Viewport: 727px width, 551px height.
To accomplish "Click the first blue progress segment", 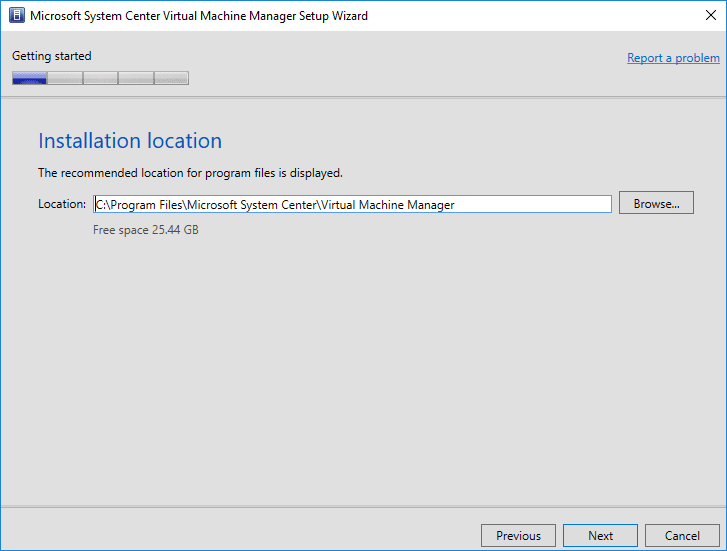I will [29, 78].
